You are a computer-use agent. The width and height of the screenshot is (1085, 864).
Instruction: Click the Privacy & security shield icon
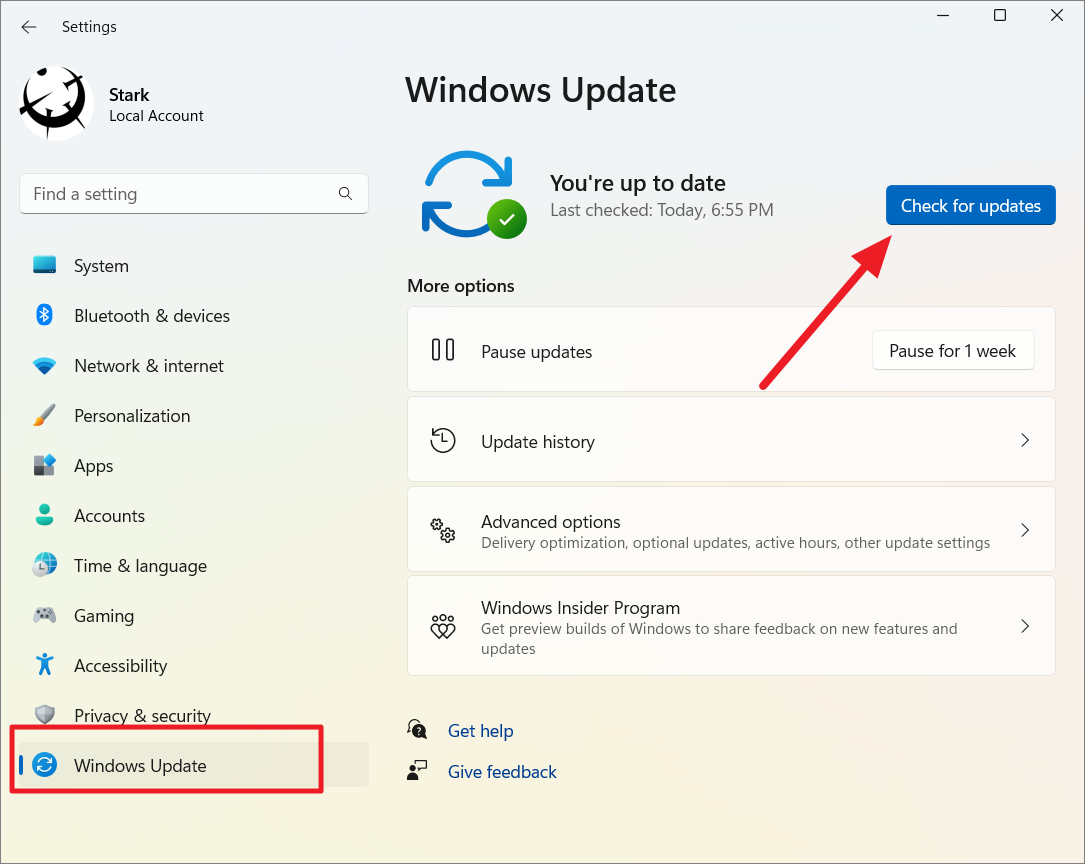click(x=44, y=714)
